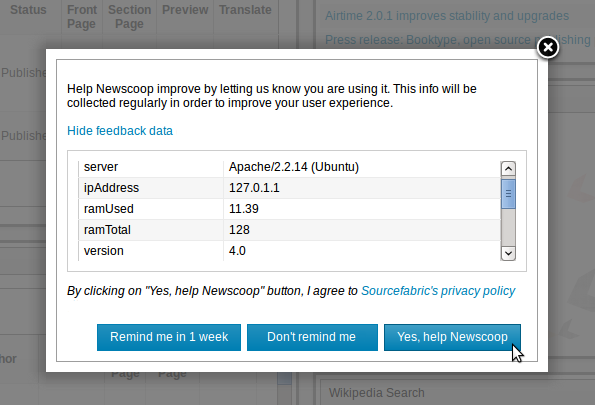This screenshot has width=595, height=405.
Task: Open Airtime 2.0.1 improves stability news link
Action: (x=447, y=16)
